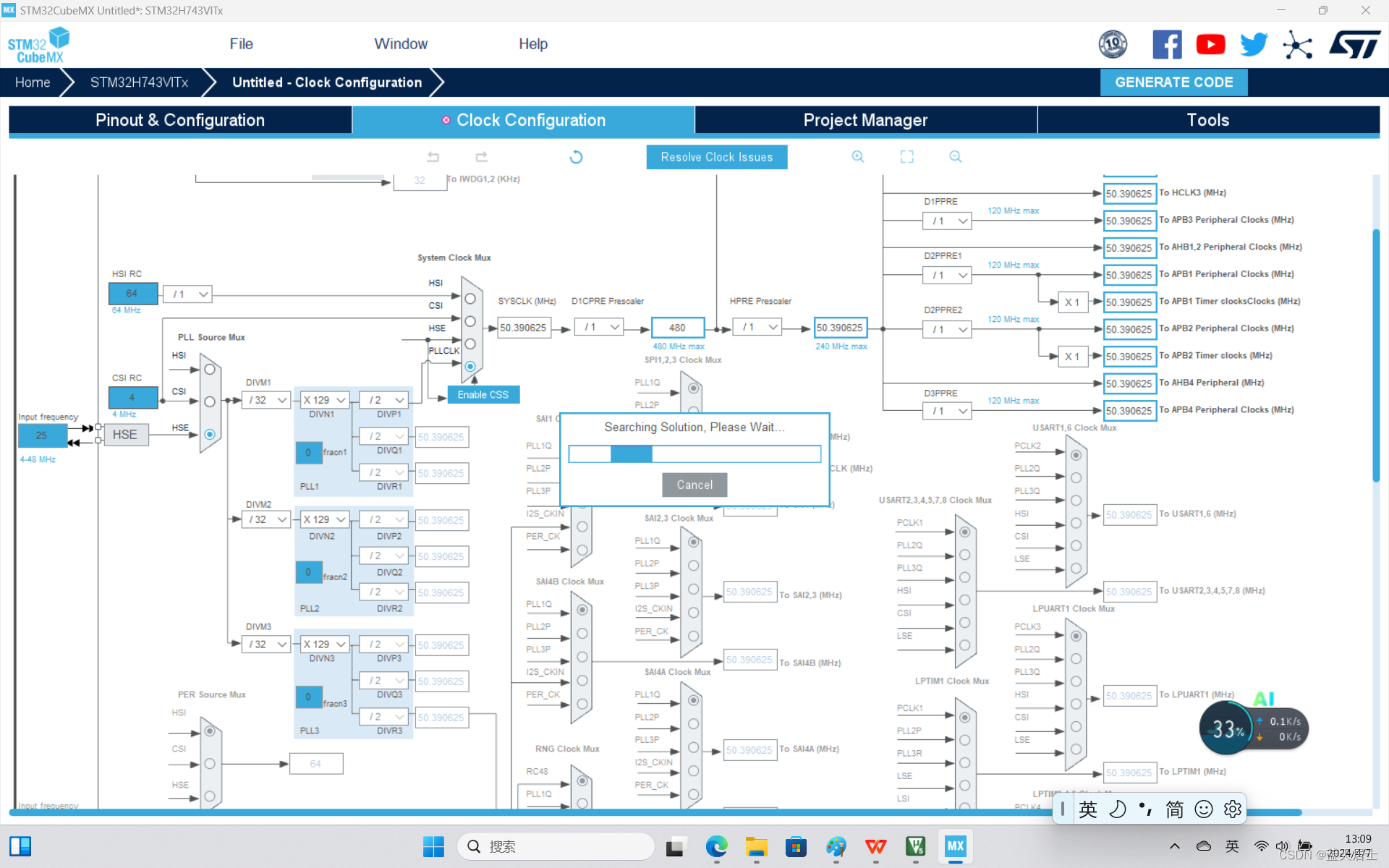Click the circular reset clock icon

[x=576, y=157]
